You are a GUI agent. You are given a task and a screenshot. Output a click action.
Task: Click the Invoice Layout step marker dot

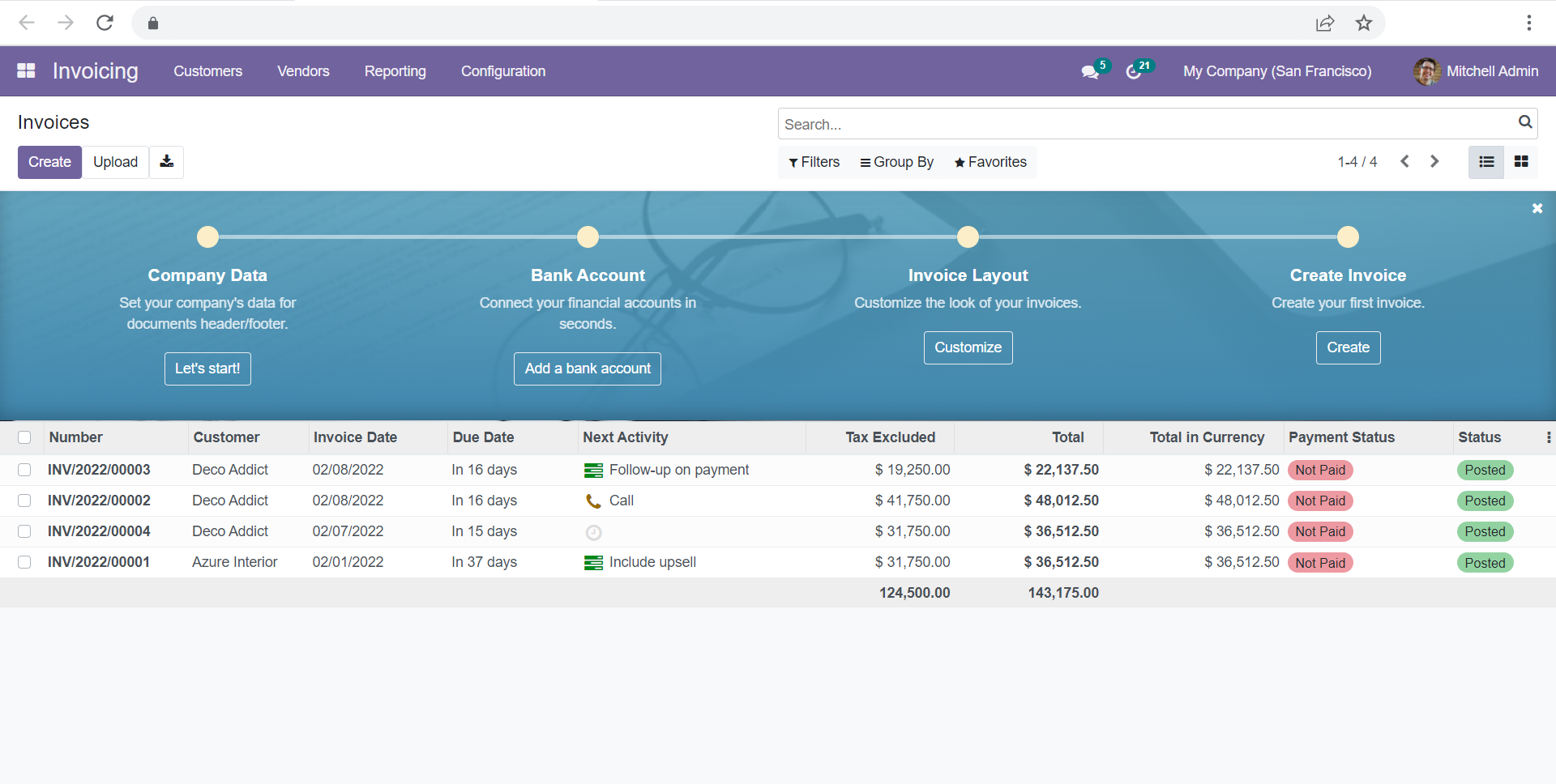coord(968,236)
